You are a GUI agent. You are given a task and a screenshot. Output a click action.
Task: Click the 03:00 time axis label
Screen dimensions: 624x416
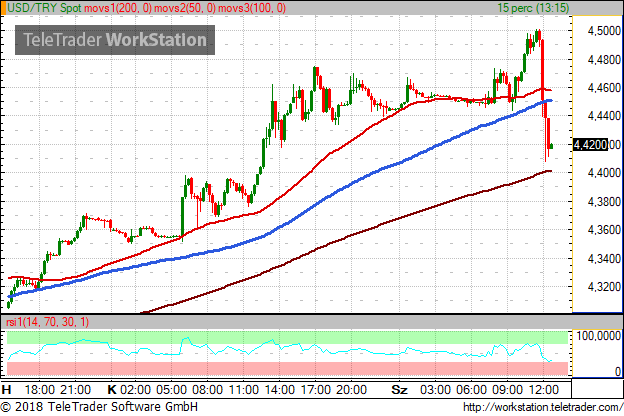coord(435,389)
